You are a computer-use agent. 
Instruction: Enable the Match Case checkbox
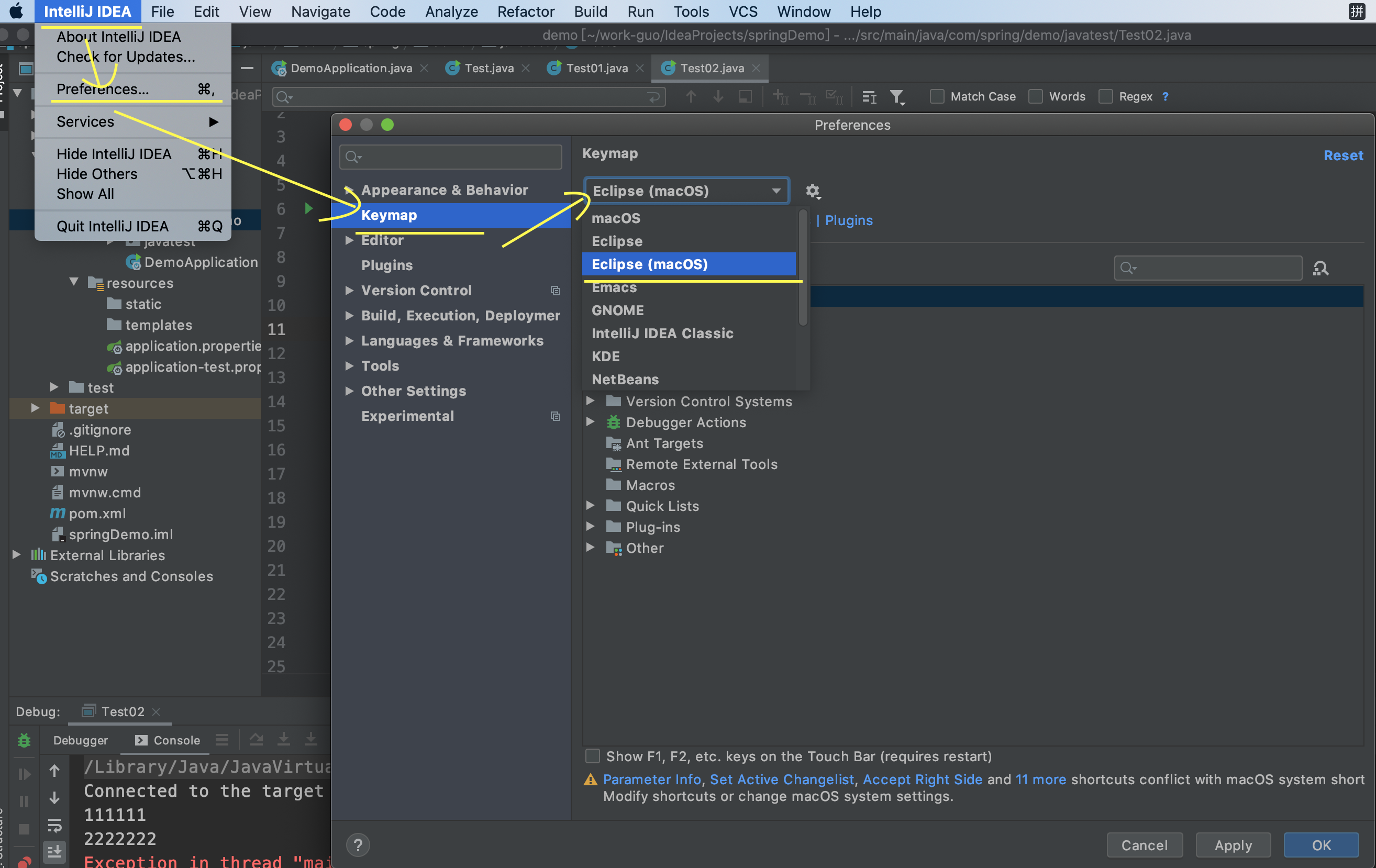tap(937, 96)
